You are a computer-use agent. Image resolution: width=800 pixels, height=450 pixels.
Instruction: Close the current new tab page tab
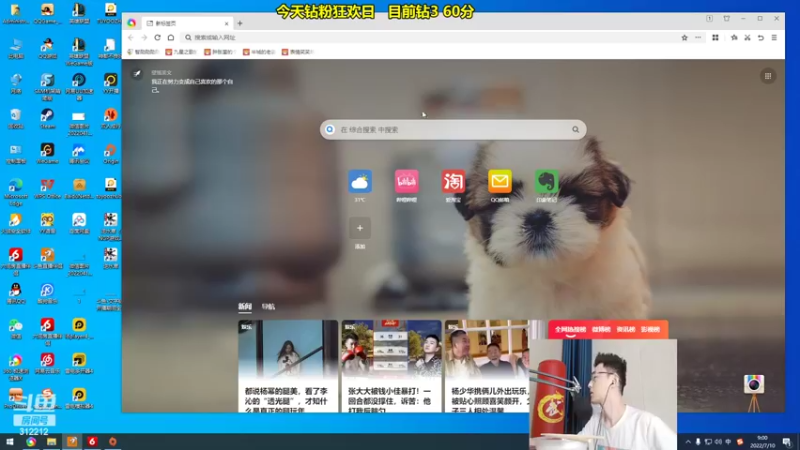(227, 23)
